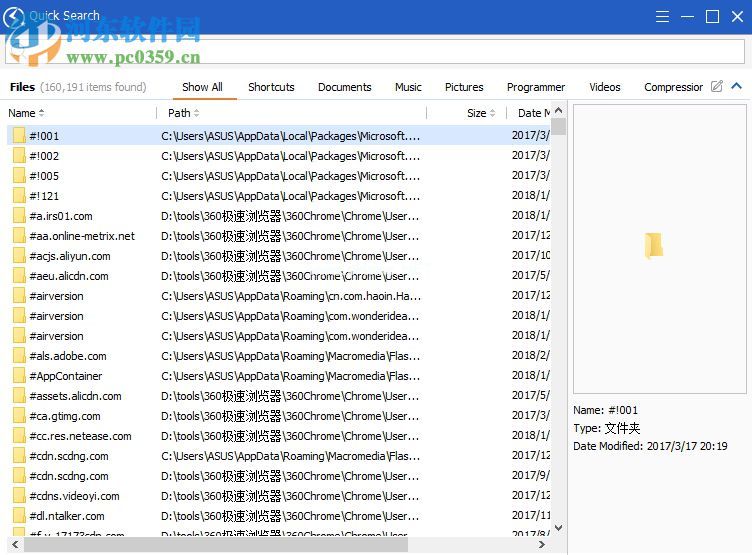Sort by the Path column
This screenshot has width=752, height=555.
pos(183,113)
